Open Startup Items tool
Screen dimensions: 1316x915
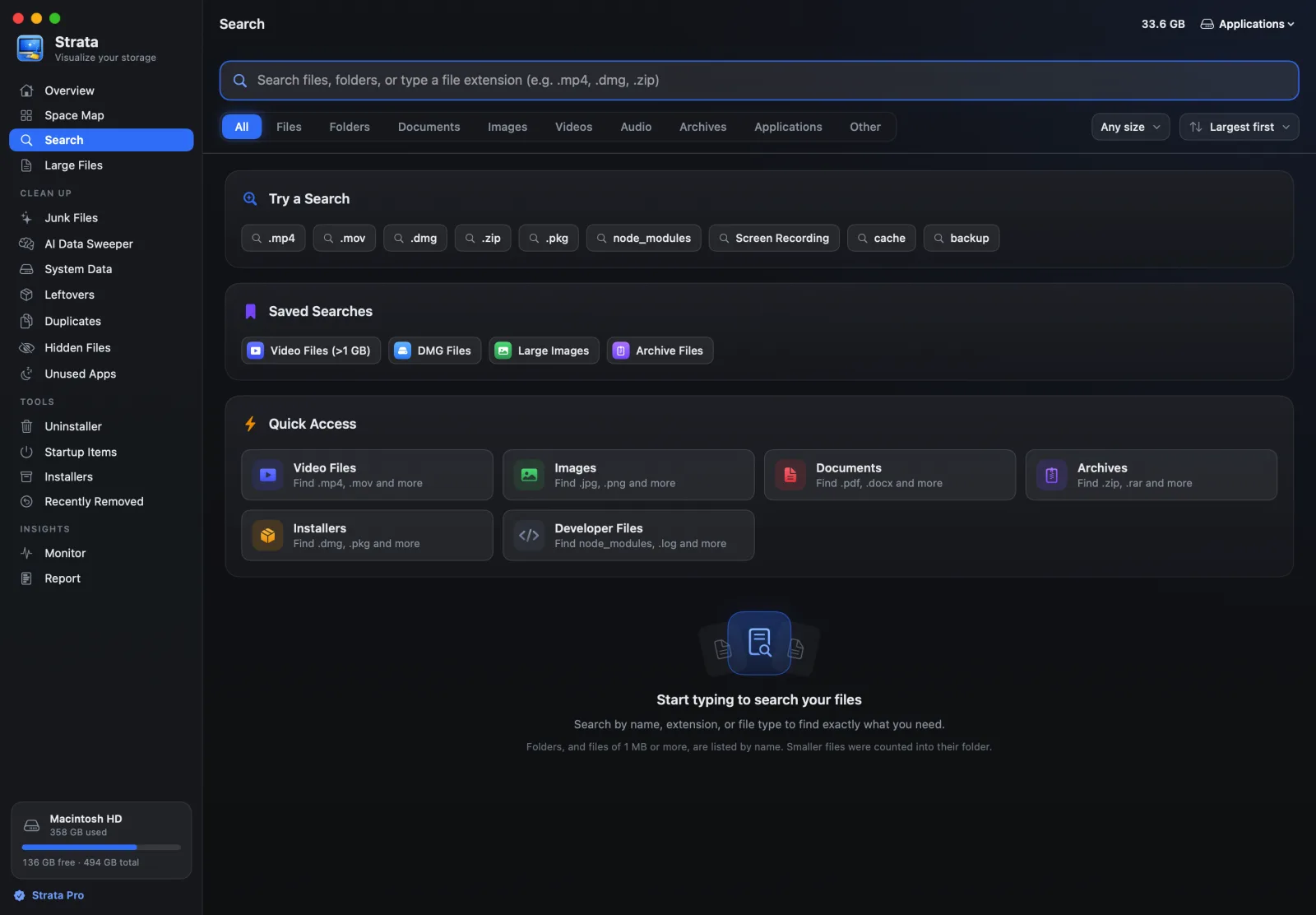coord(101,452)
